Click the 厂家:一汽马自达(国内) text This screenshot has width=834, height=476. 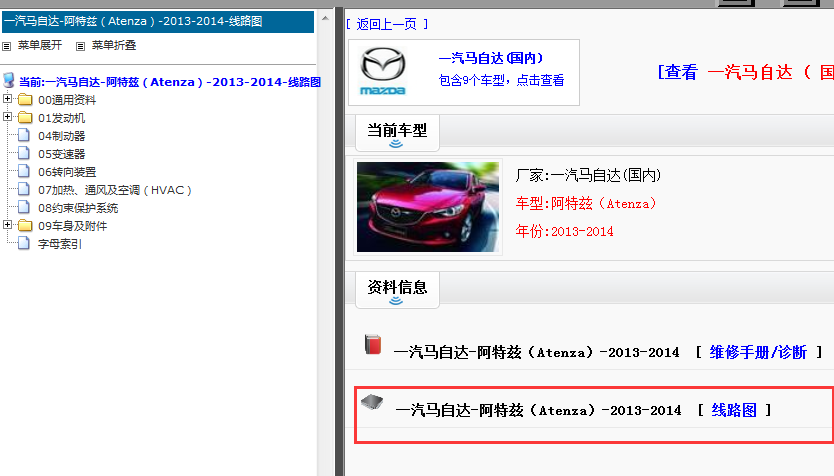click(588, 175)
